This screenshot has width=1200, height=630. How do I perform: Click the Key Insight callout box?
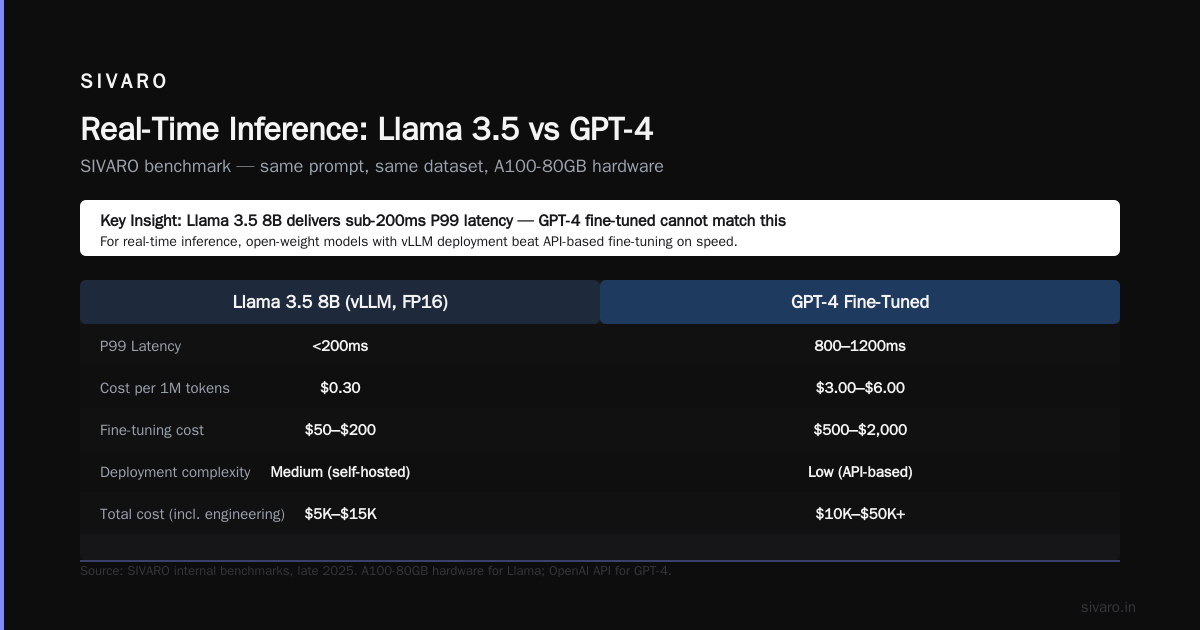[x=600, y=228]
